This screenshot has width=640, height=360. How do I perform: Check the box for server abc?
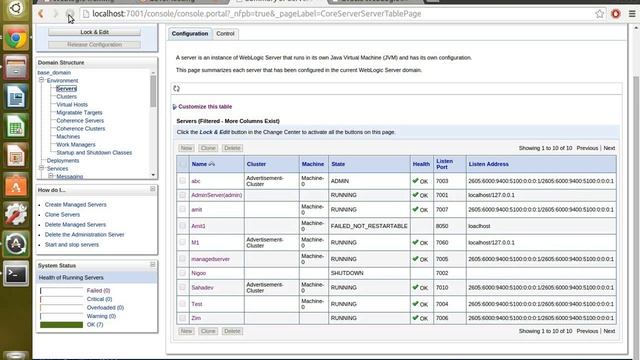click(182, 181)
